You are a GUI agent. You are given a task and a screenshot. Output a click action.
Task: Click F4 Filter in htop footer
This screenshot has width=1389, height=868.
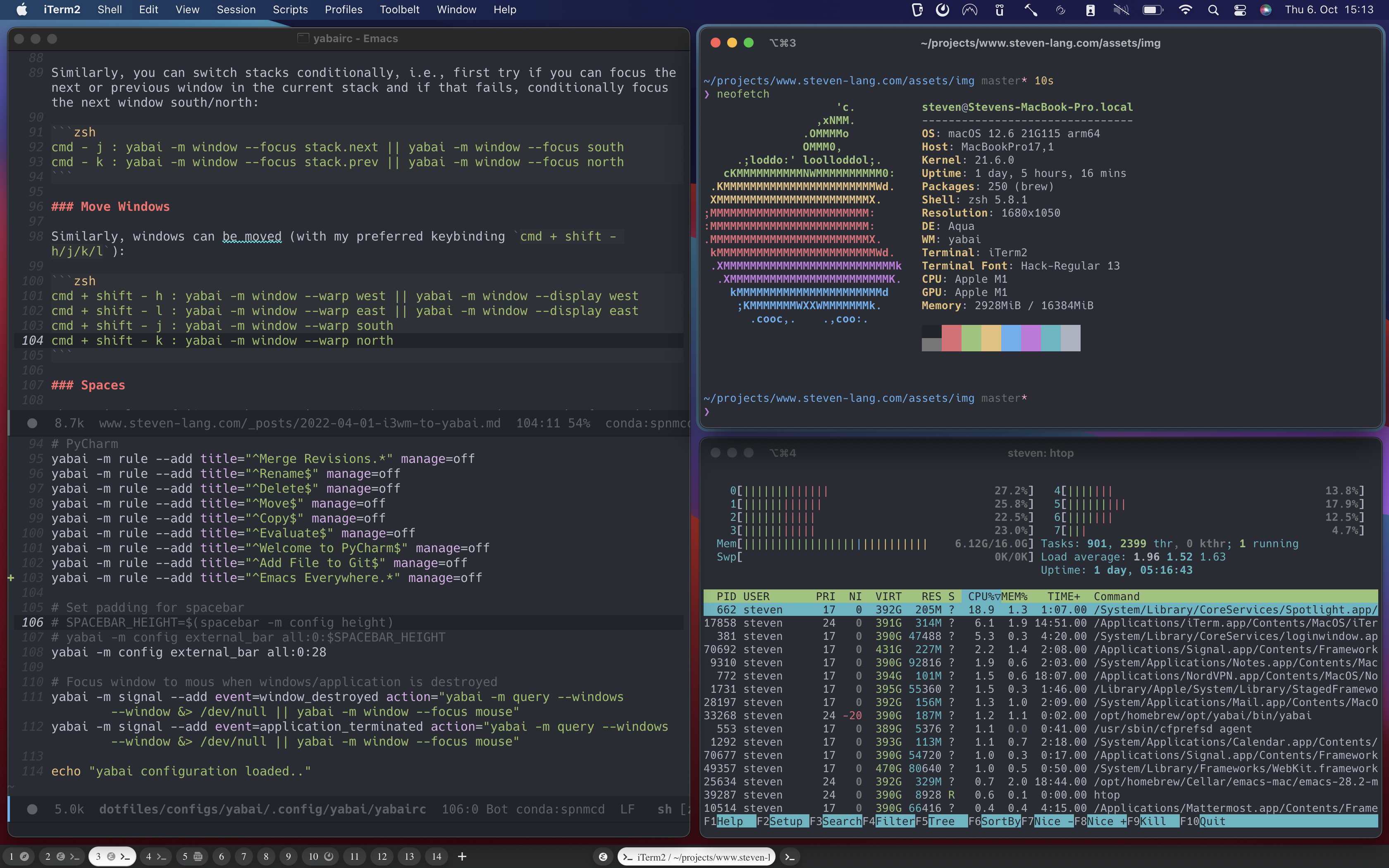click(x=888, y=822)
